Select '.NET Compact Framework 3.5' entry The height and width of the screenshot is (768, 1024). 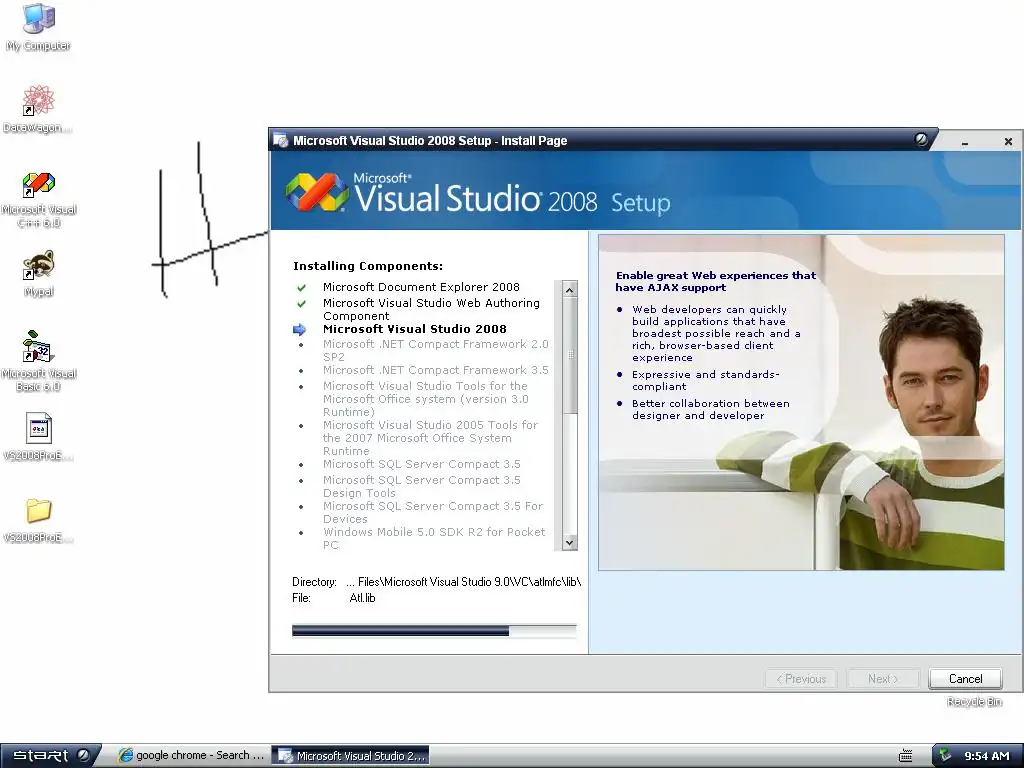pyautogui.click(x=436, y=370)
